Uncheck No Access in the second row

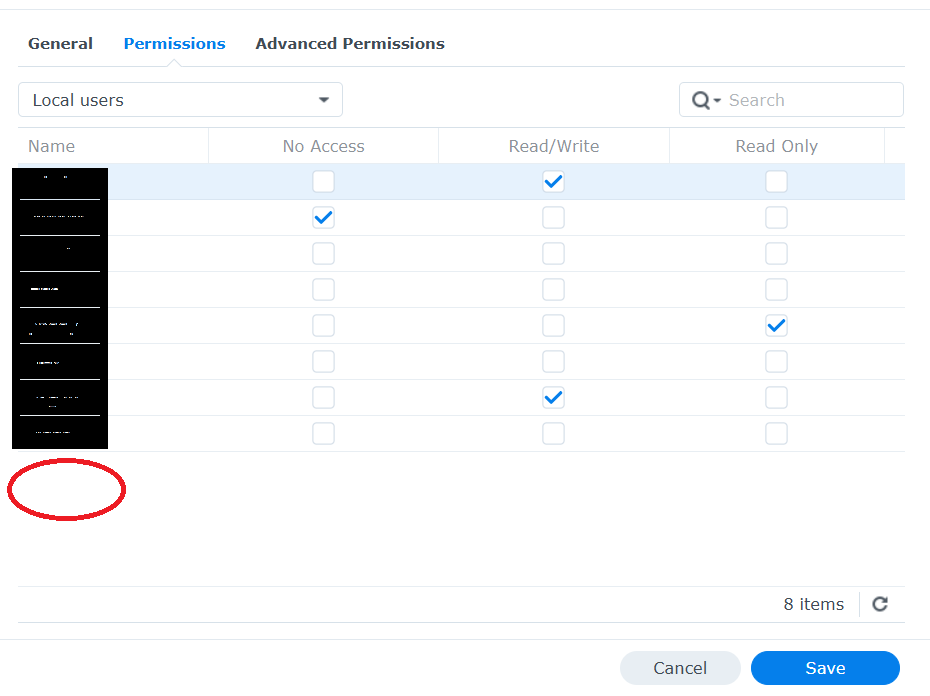[x=323, y=218]
